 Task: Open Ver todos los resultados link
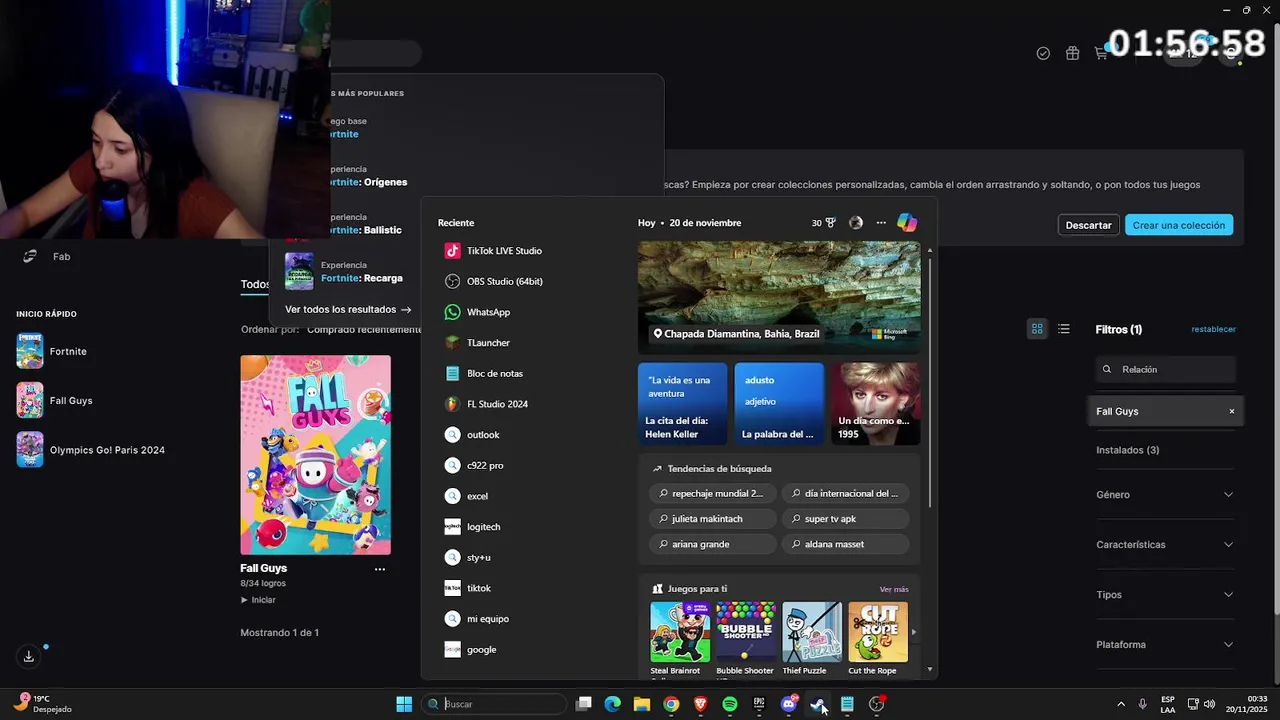pyautogui.click(x=348, y=310)
